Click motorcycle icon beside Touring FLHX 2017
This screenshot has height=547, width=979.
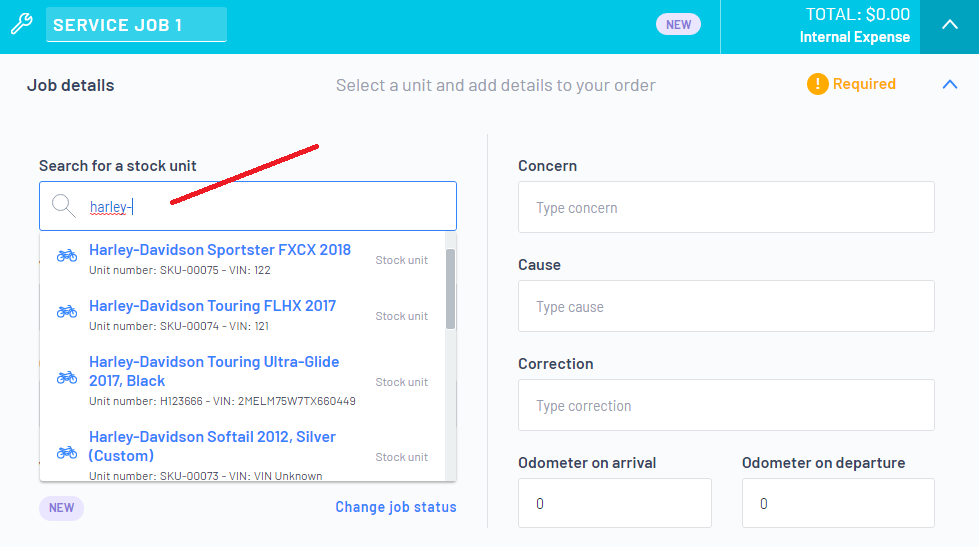click(x=67, y=312)
